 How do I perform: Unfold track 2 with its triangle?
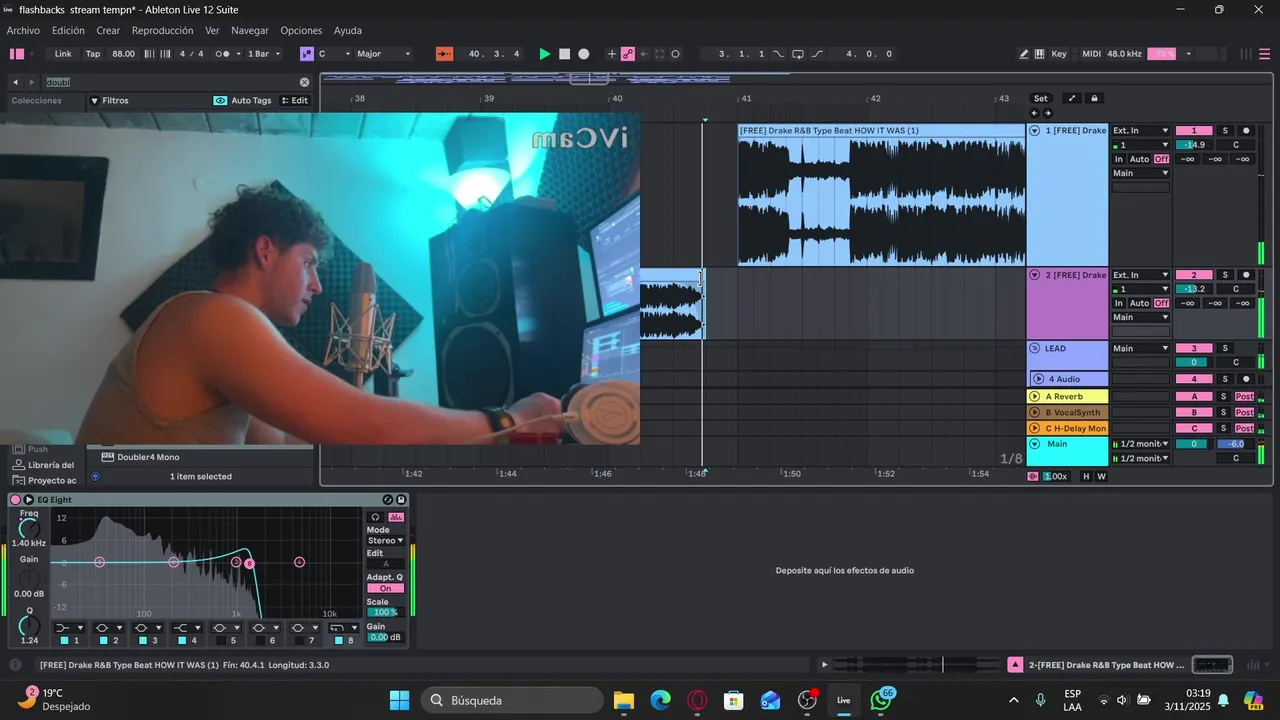[1035, 275]
